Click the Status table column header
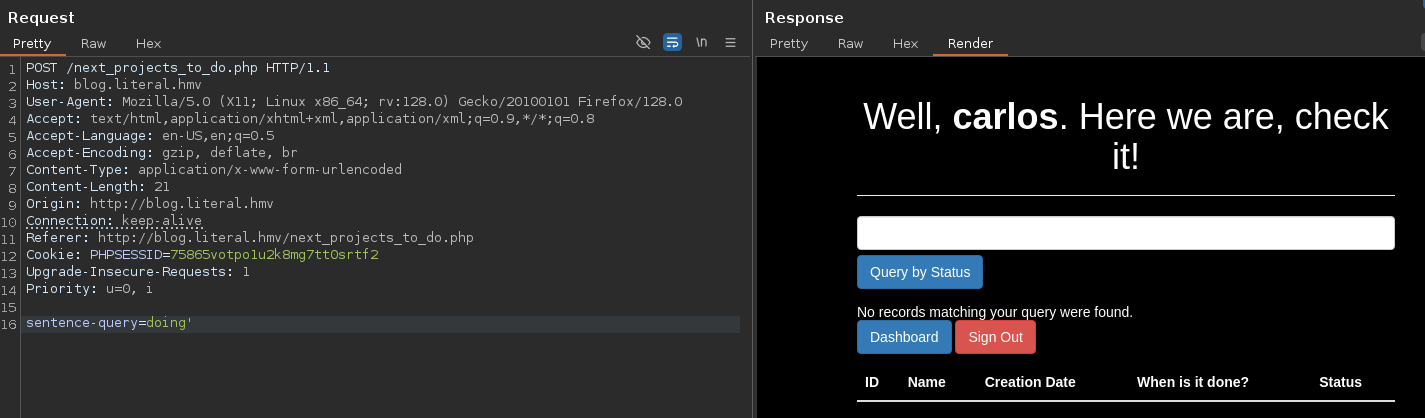 tap(1340, 382)
